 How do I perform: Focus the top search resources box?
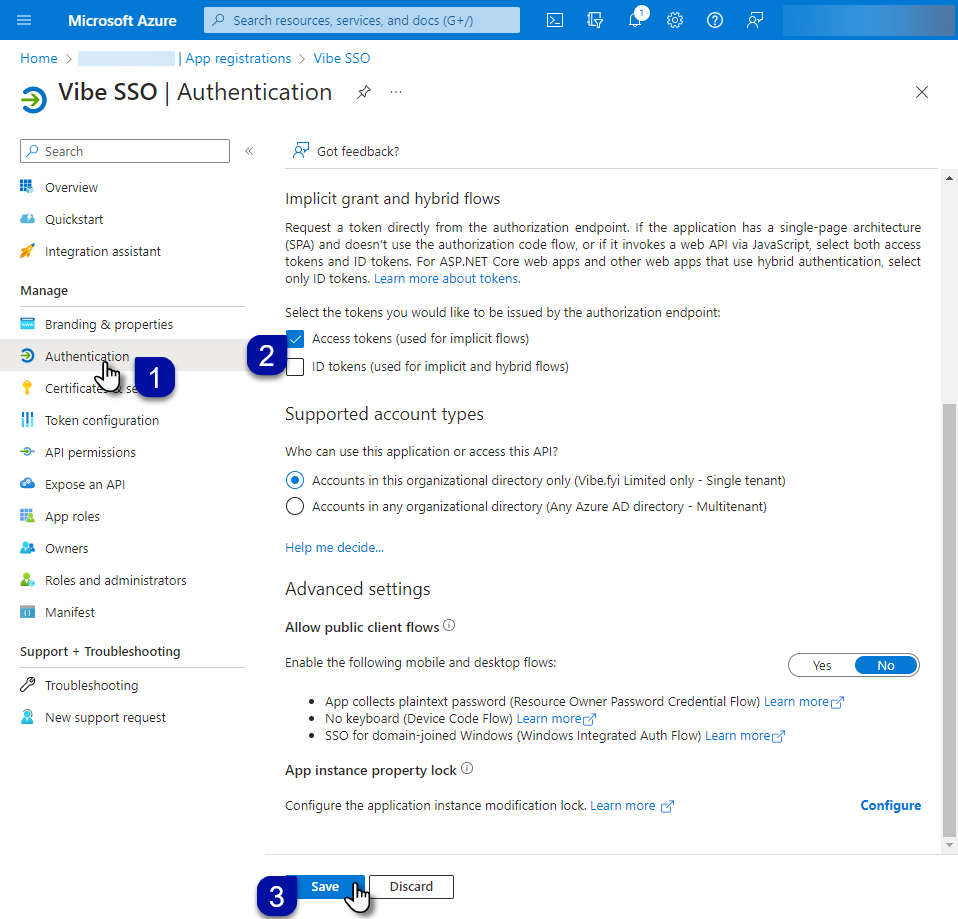[362, 20]
